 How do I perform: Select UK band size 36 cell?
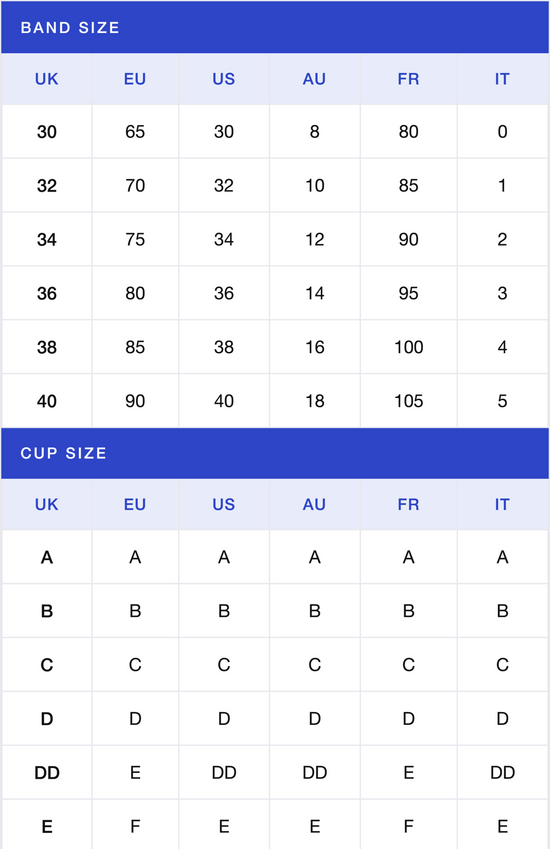47,293
